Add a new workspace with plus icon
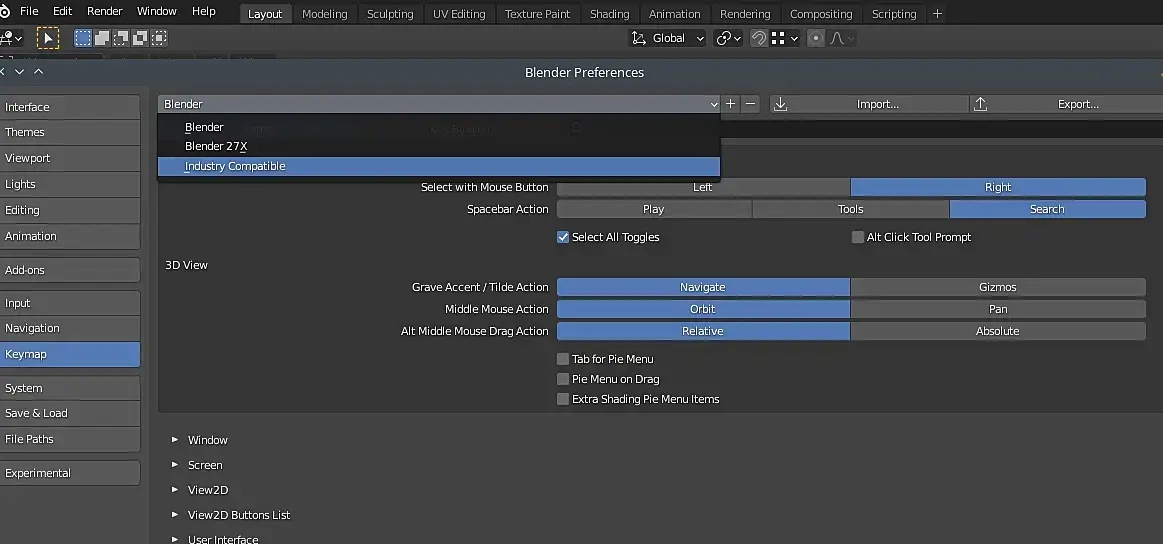Screen dimensions: 1163x544 [x=937, y=14]
